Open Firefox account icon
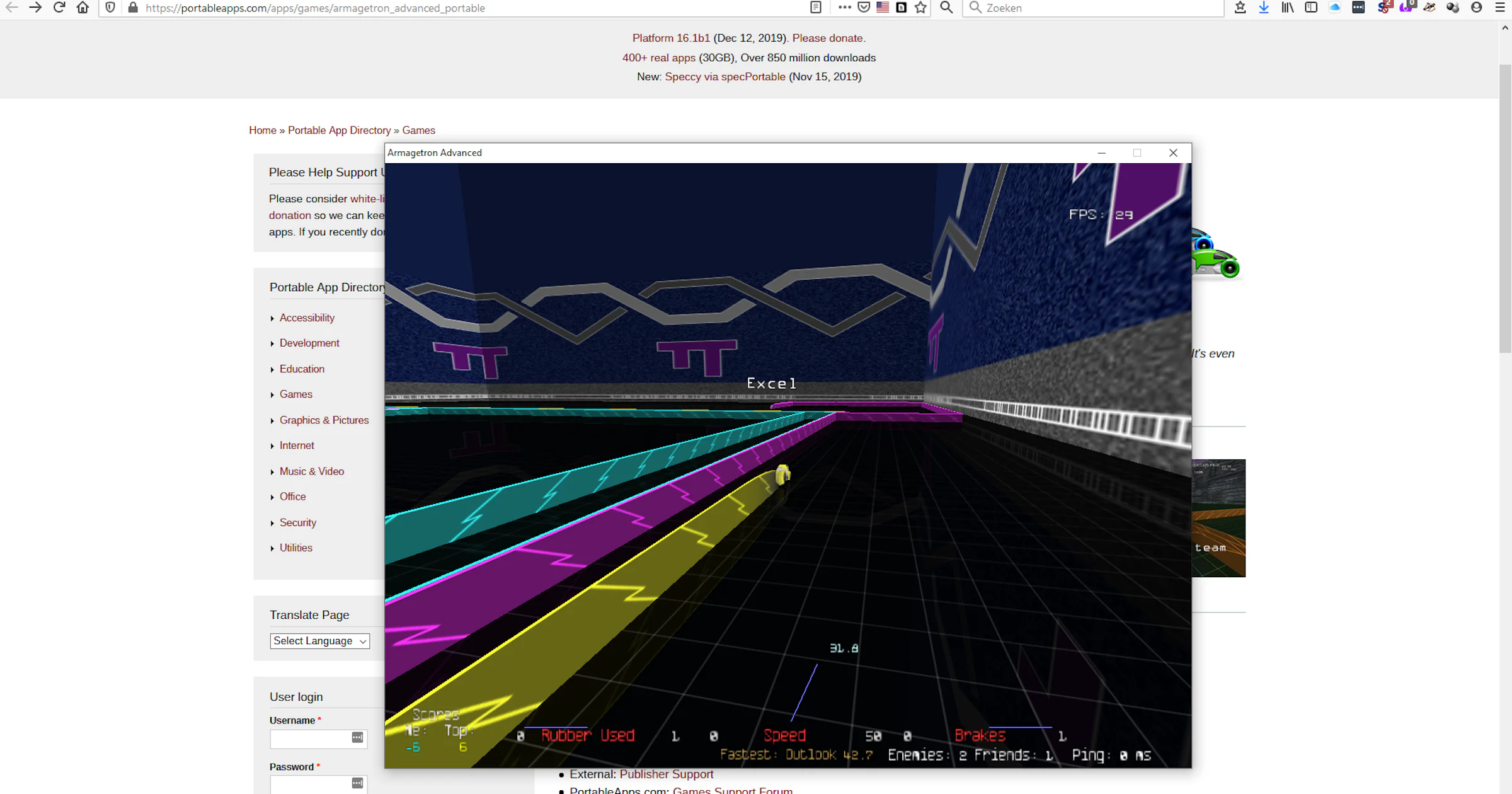1512x794 pixels. [x=1476, y=8]
